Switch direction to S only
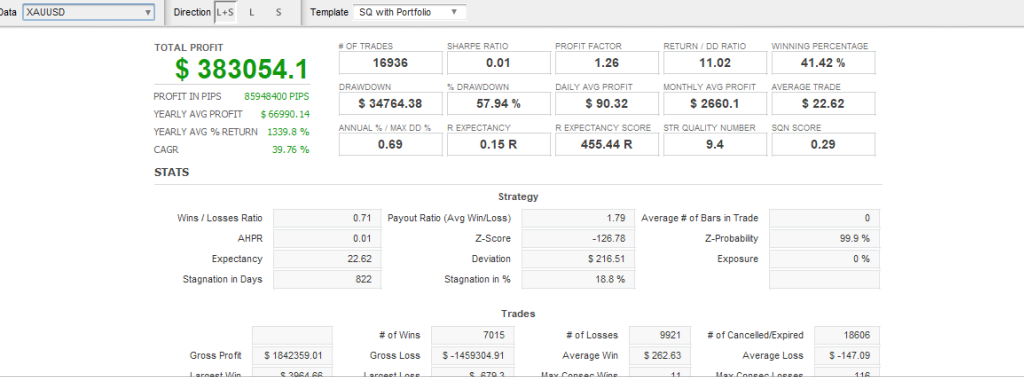The height and width of the screenshot is (377, 1024). tap(278, 12)
